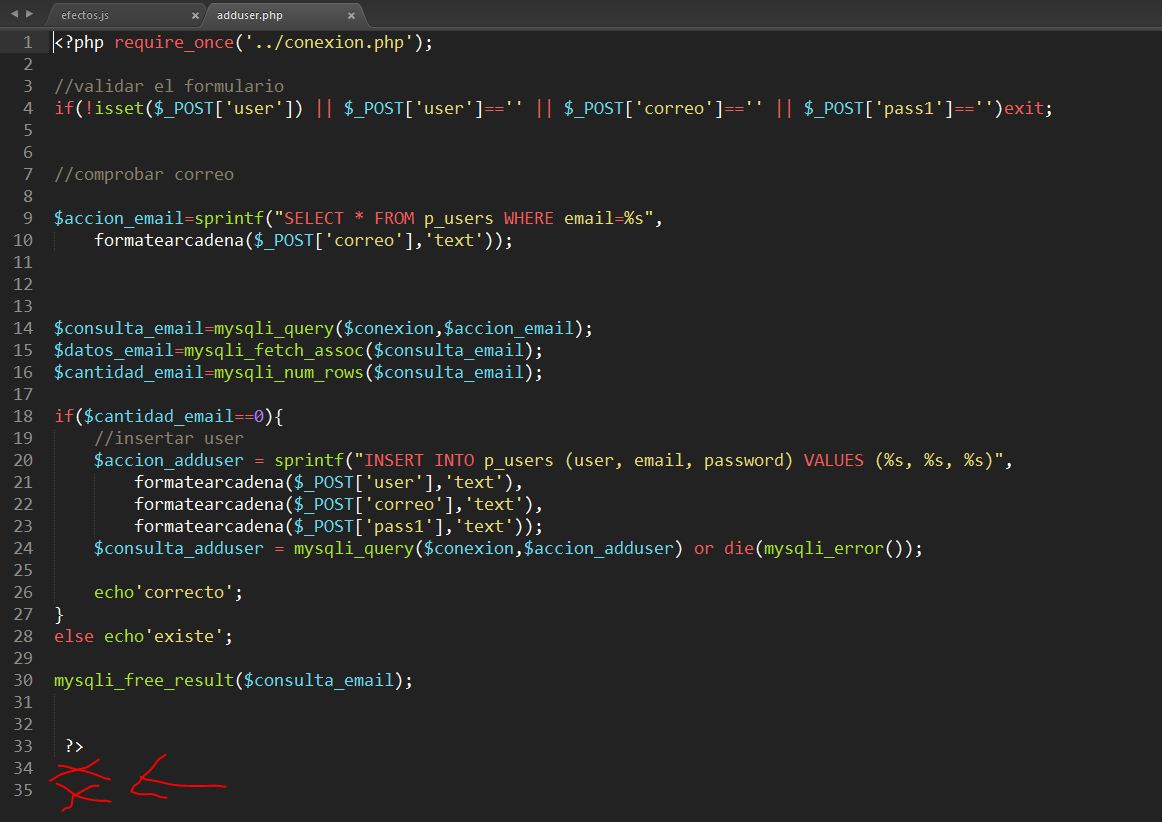Click the closing ?> PHP tag

point(74,746)
